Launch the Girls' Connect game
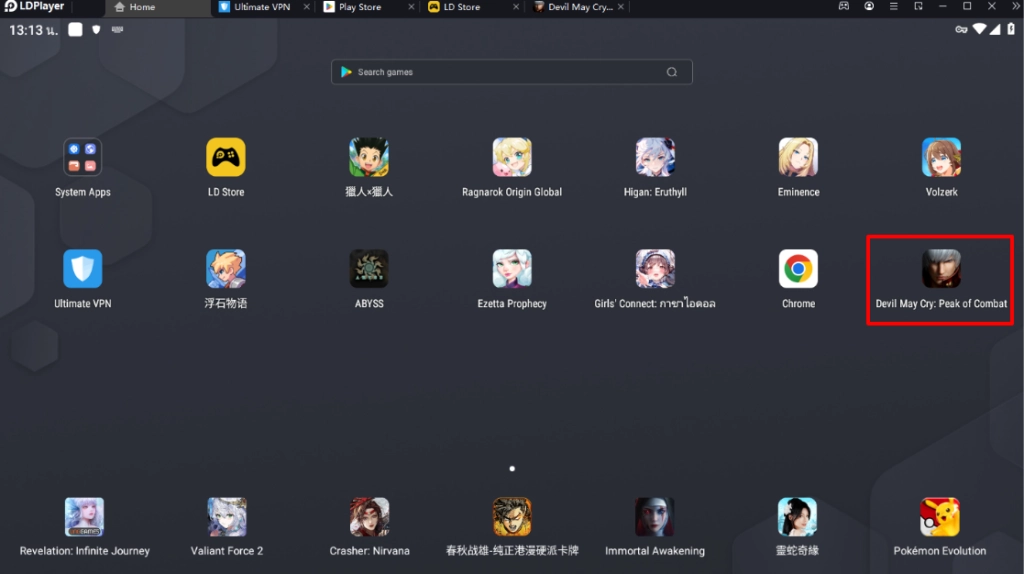This screenshot has width=1024, height=574. 655,268
